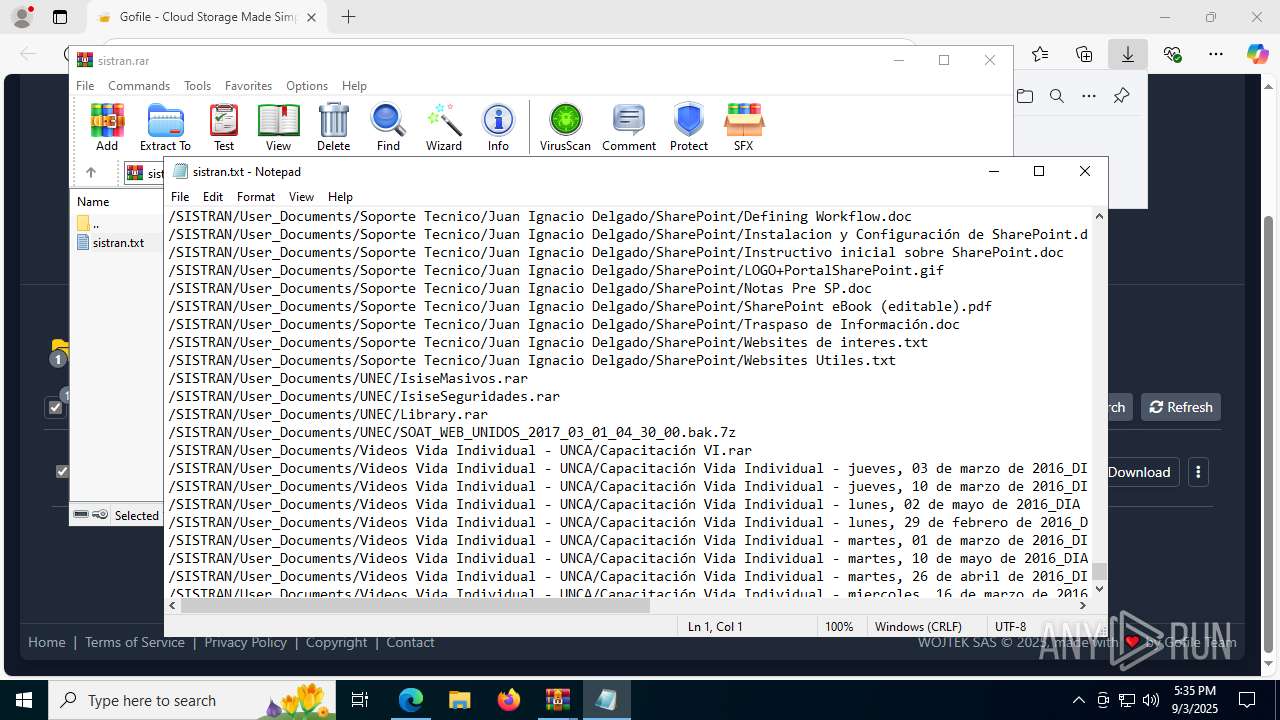This screenshot has width=1280, height=720.
Task: Open the Info icon in WinRAR toolbar
Action: point(498,127)
